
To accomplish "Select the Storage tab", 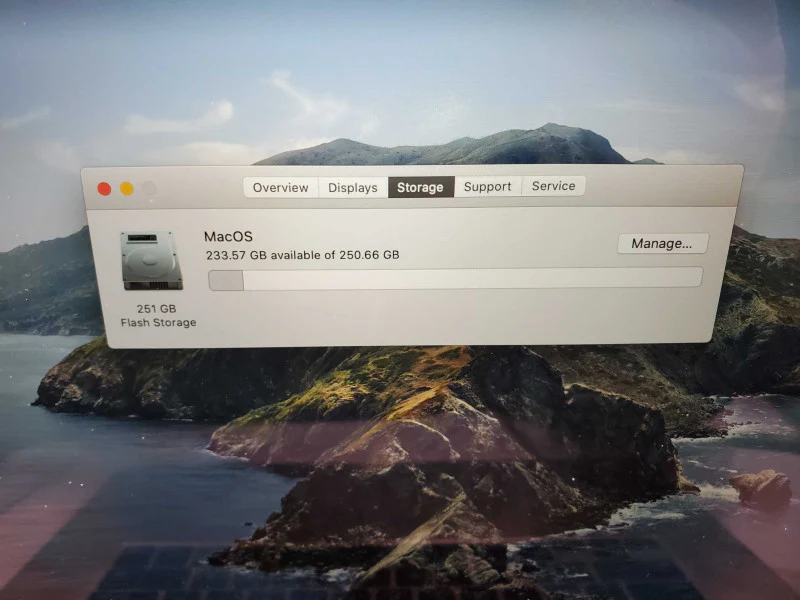I will tap(420, 187).
